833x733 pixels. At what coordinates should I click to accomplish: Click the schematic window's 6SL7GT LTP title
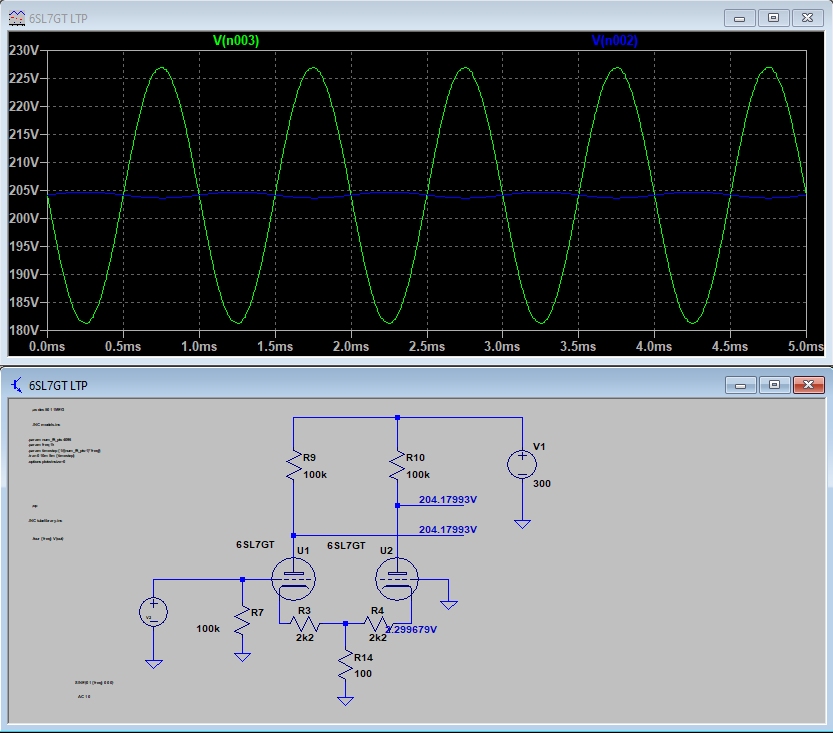58,386
